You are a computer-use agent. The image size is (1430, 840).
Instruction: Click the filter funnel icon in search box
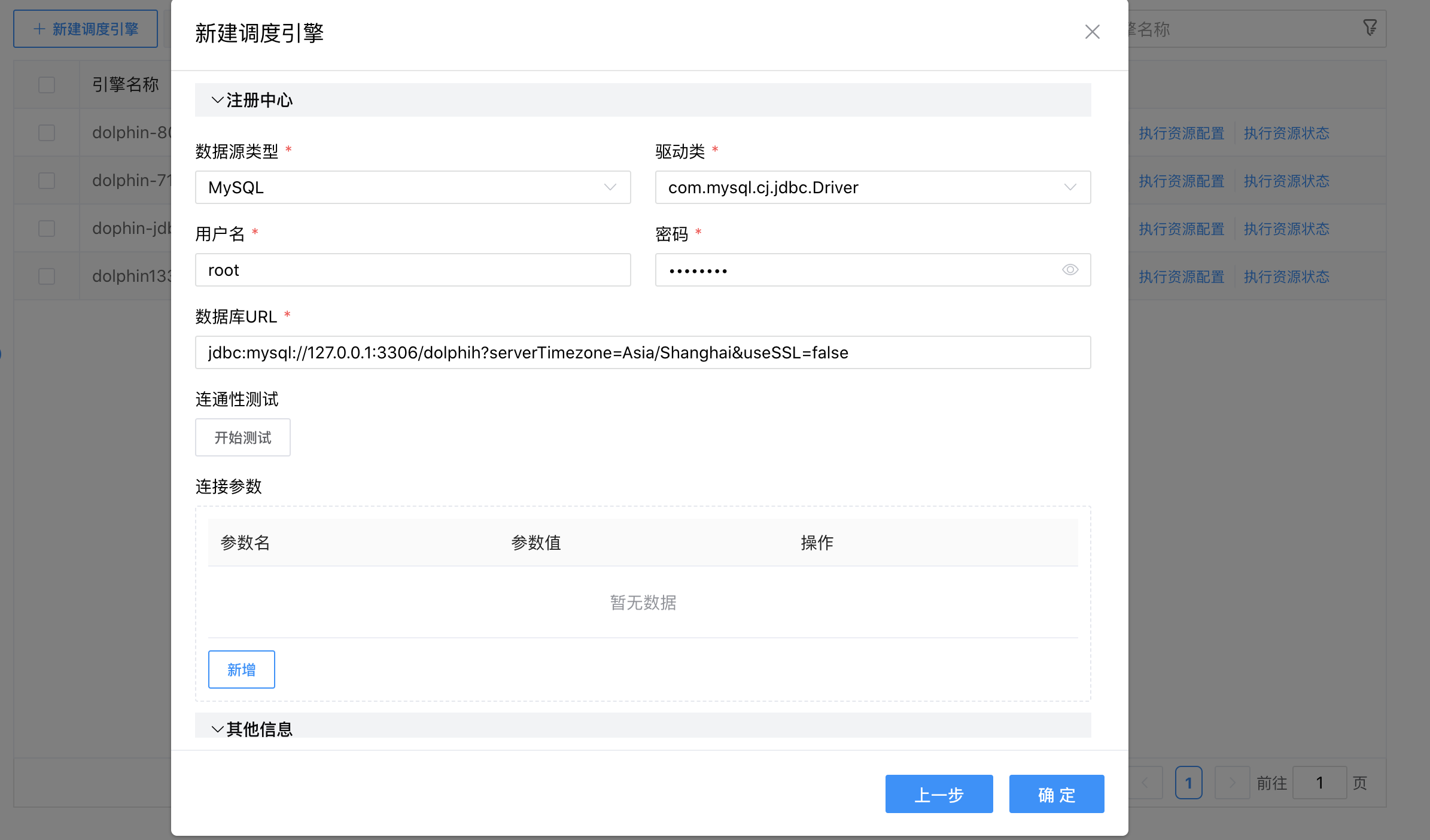click(x=1370, y=28)
